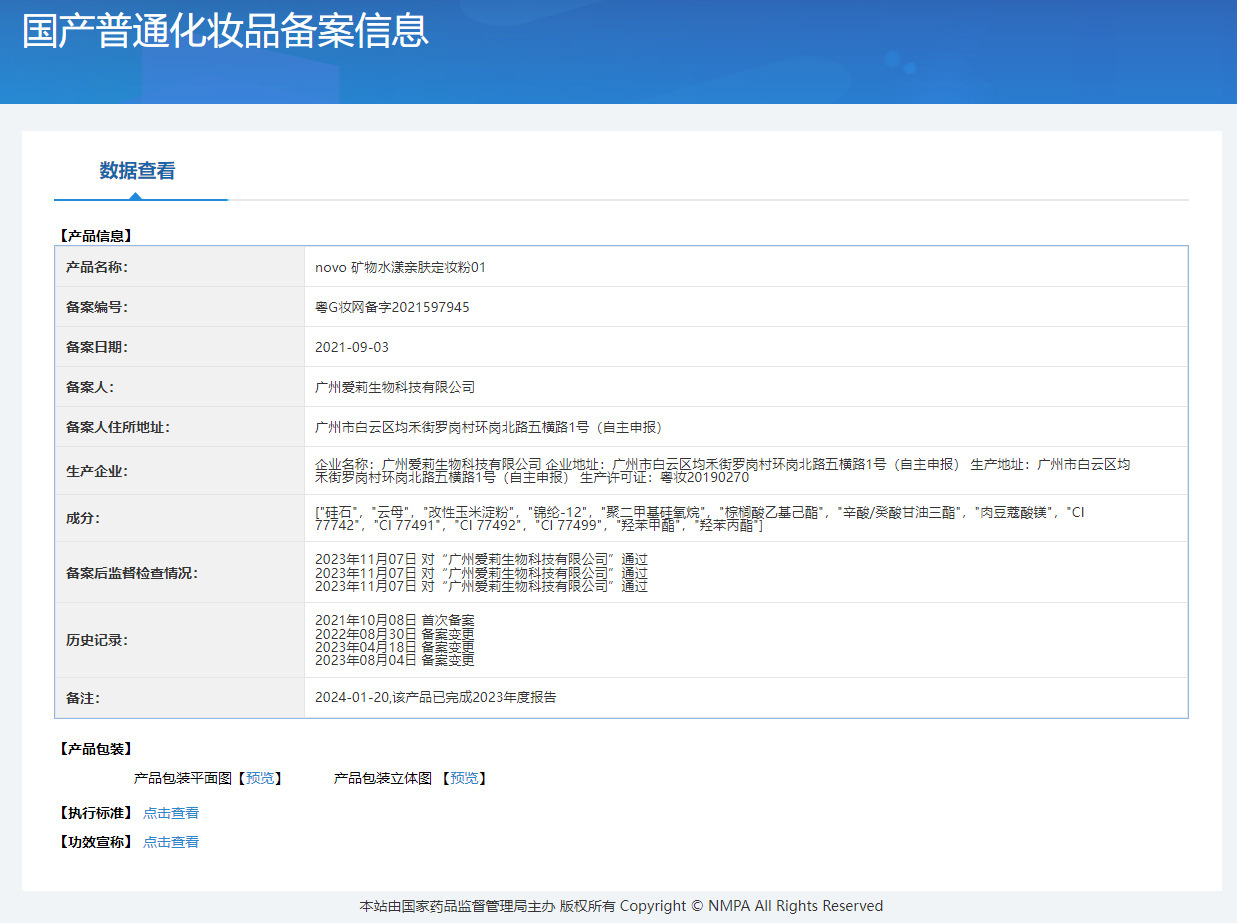Click the 备案人 row label

point(90,387)
